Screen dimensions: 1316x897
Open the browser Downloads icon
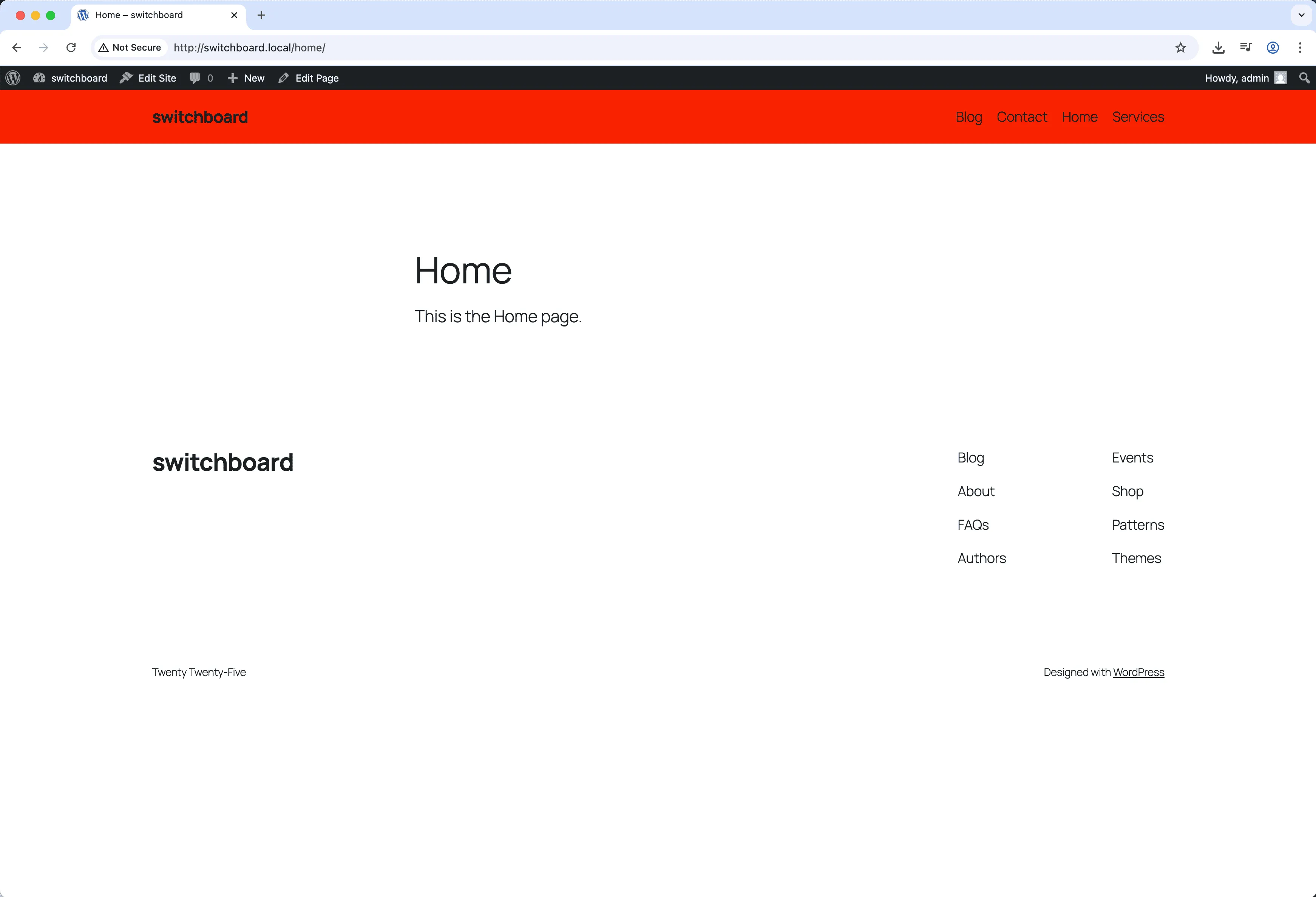point(1219,48)
